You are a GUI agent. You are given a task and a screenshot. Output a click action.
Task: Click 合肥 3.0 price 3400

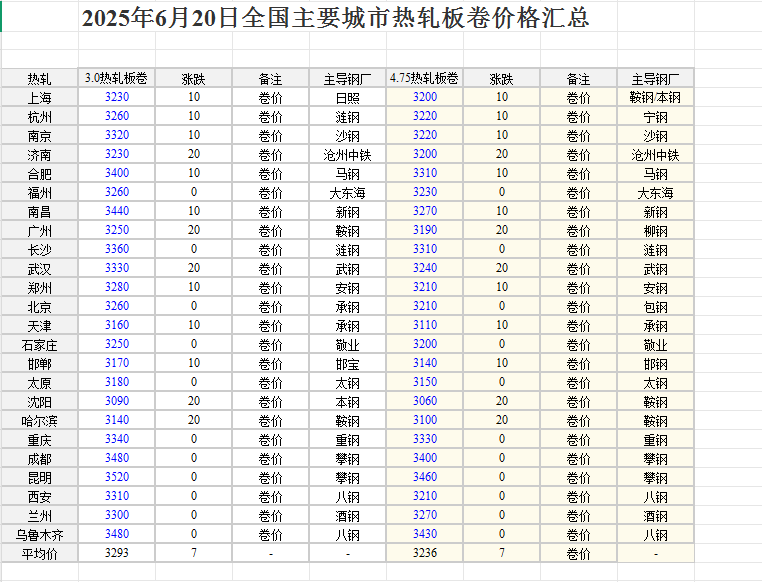point(117,173)
